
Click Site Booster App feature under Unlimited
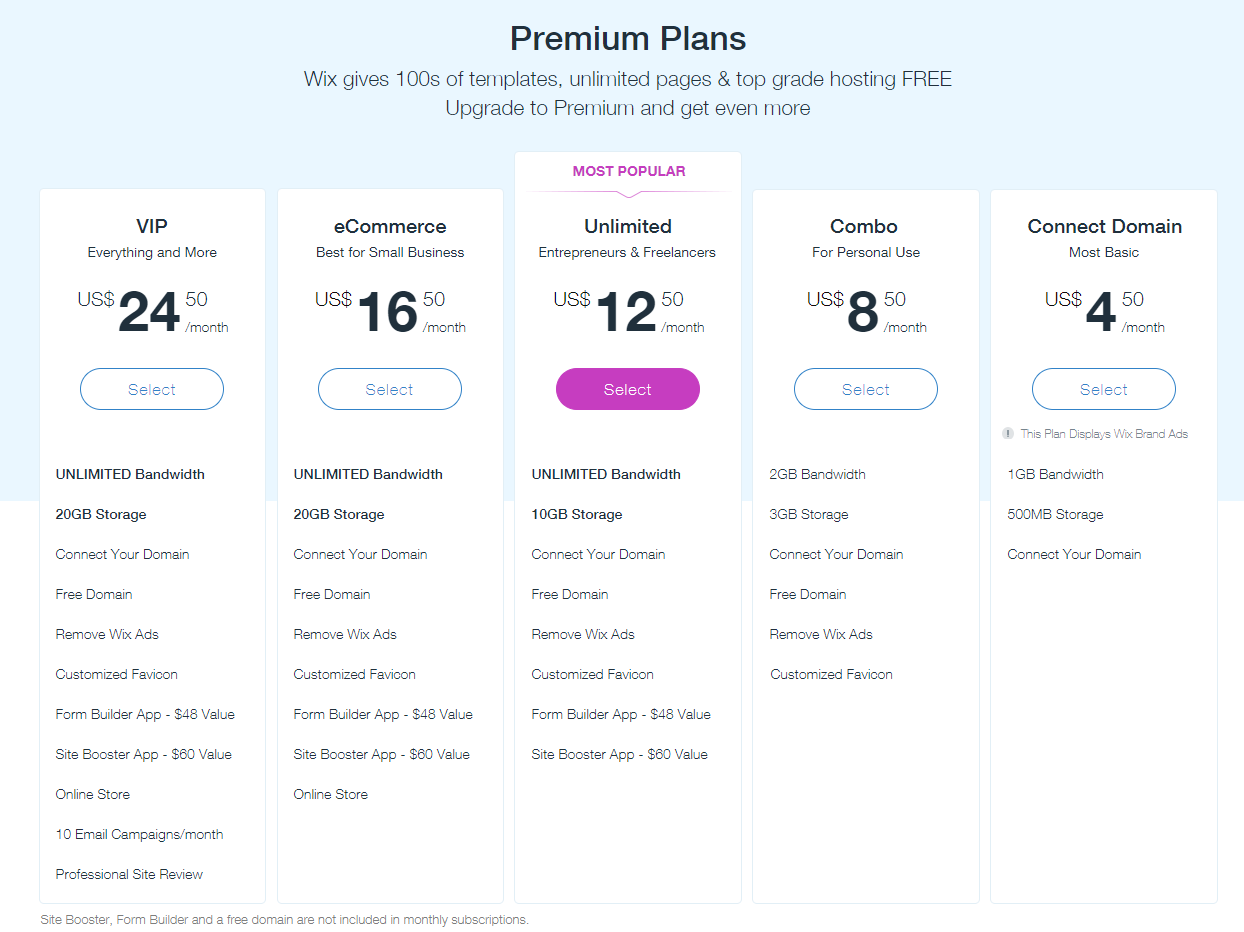[x=619, y=754]
